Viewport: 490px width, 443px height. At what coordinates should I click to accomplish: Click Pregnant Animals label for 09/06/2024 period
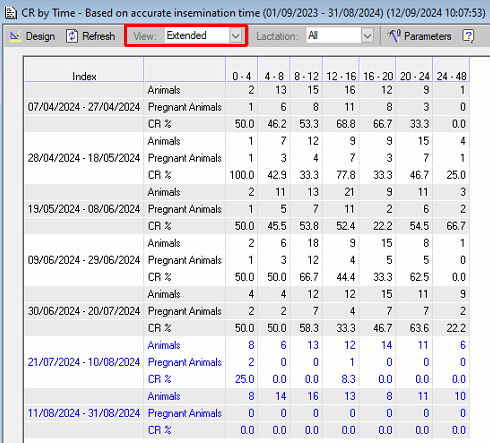185,260
